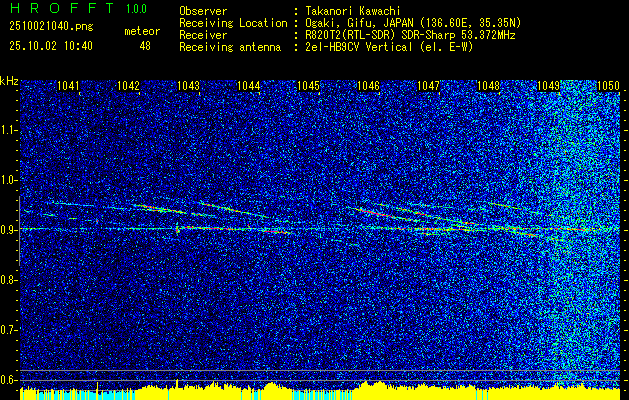Select filename 2510021040.png

(51, 27)
